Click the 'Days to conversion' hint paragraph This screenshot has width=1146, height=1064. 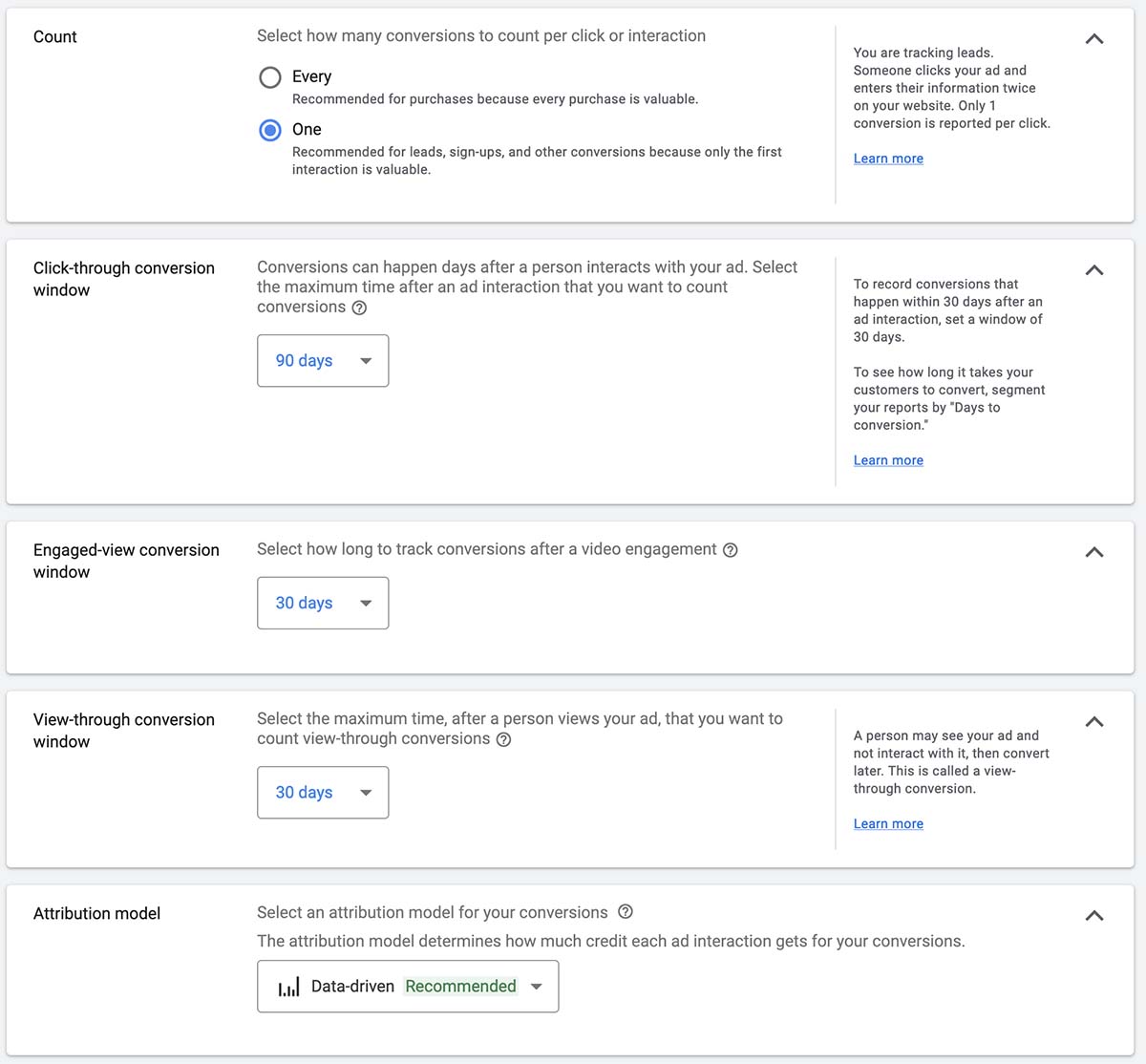pos(949,398)
